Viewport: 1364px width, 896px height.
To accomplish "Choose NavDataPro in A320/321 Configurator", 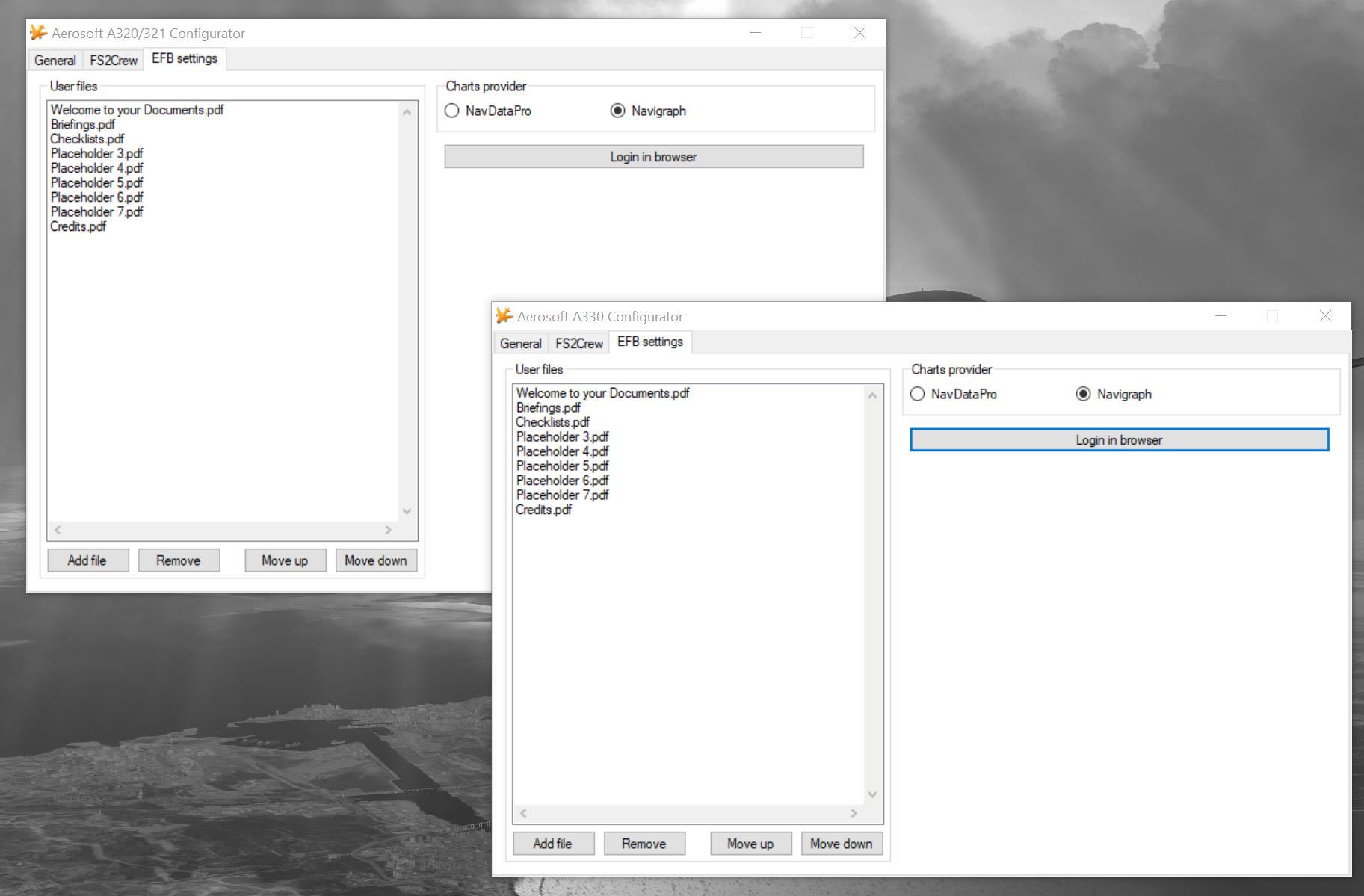I will tap(452, 111).
